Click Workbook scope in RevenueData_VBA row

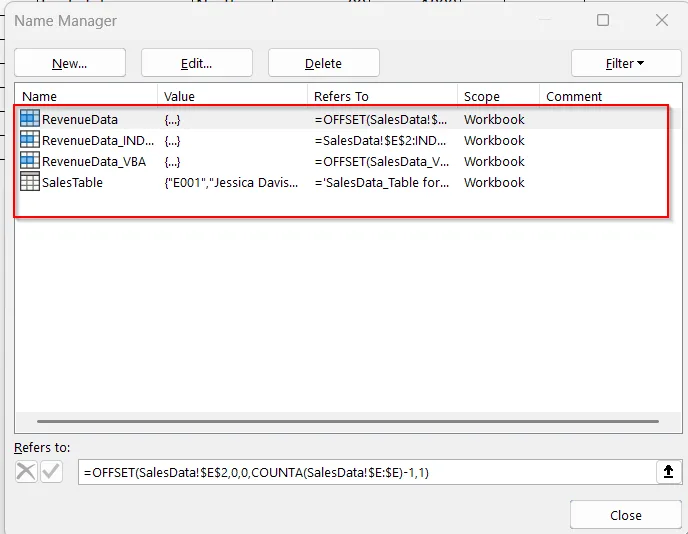(x=494, y=161)
